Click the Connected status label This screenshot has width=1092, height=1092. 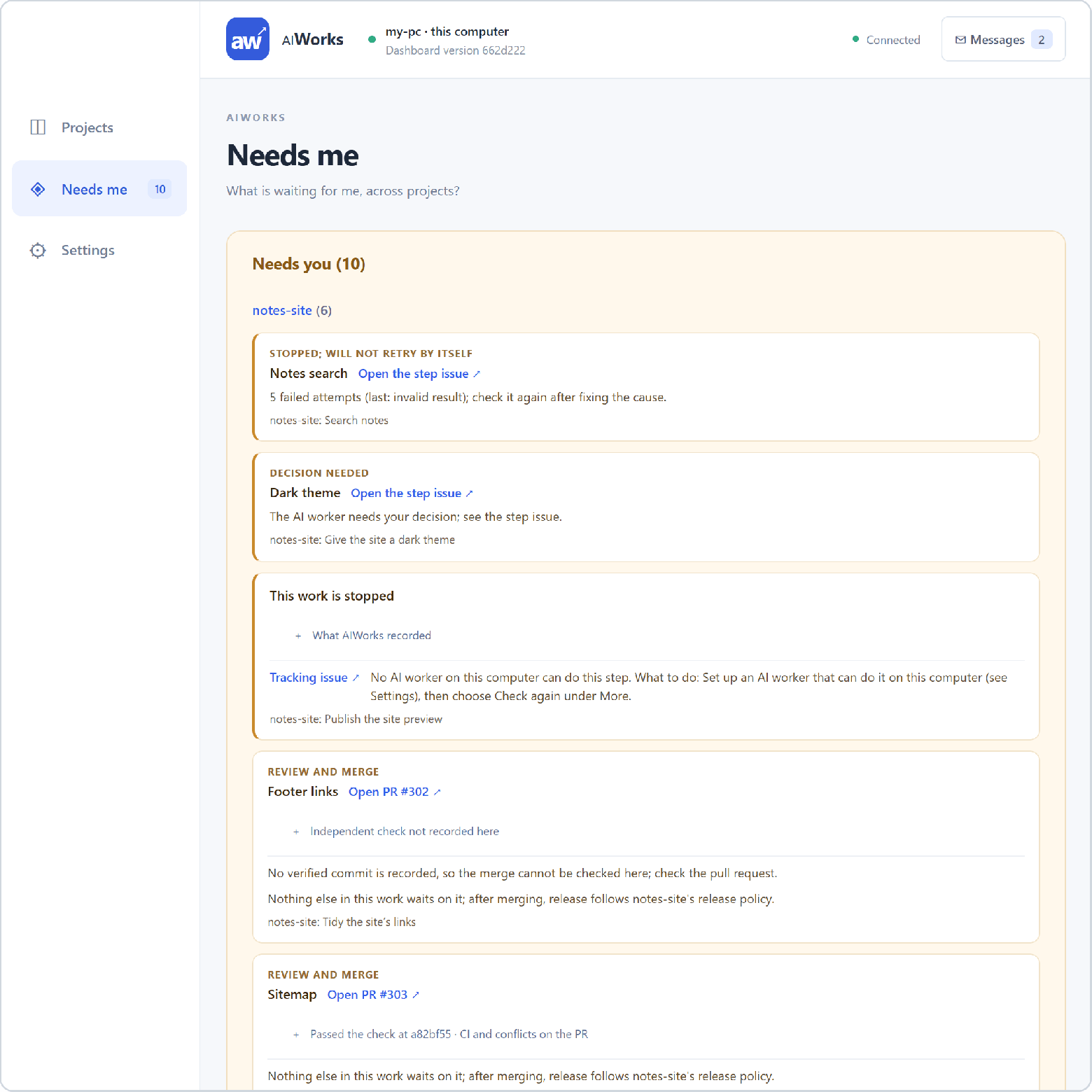pos(893,40)
